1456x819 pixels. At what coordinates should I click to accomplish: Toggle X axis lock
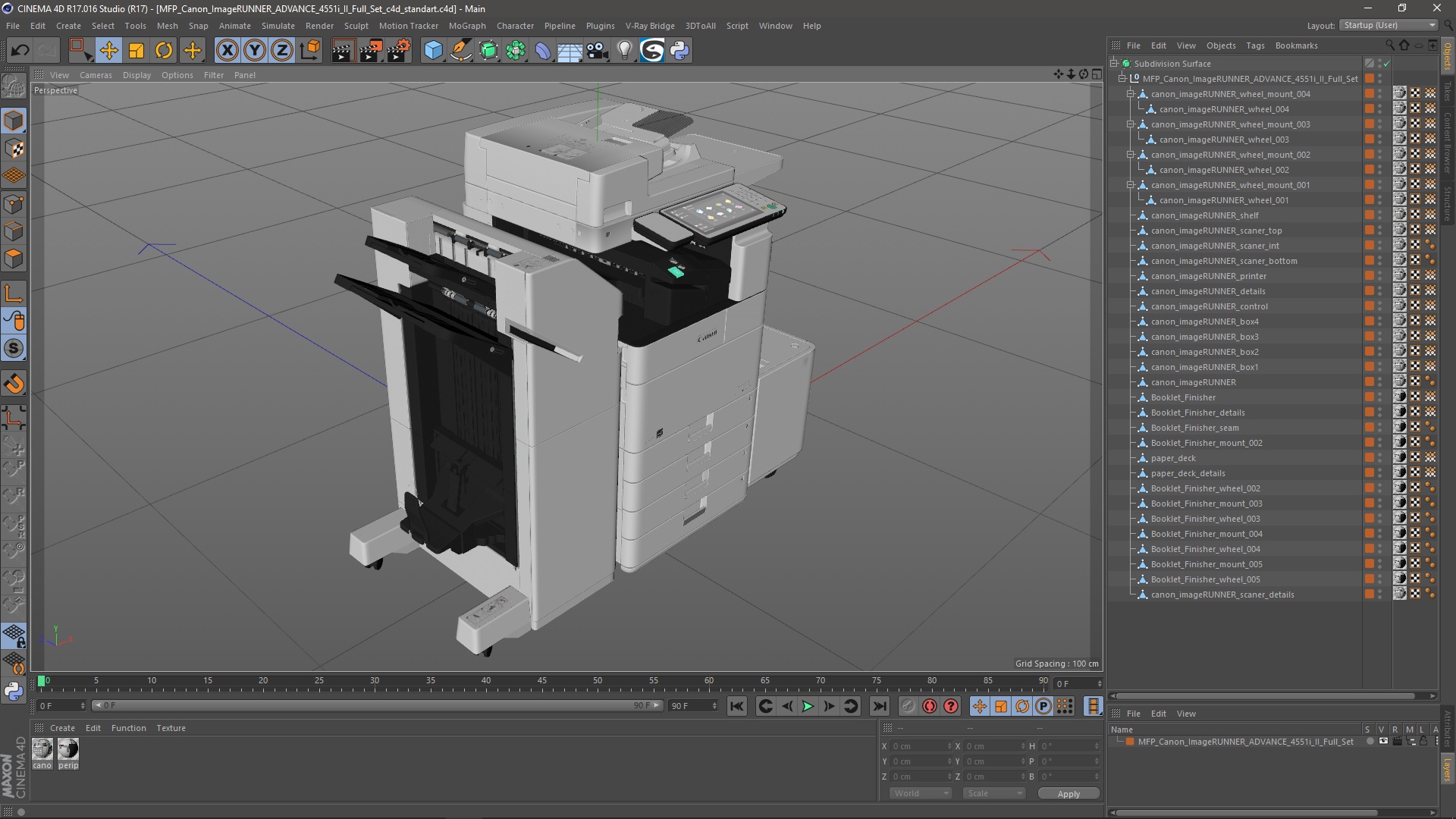(227, 51)
